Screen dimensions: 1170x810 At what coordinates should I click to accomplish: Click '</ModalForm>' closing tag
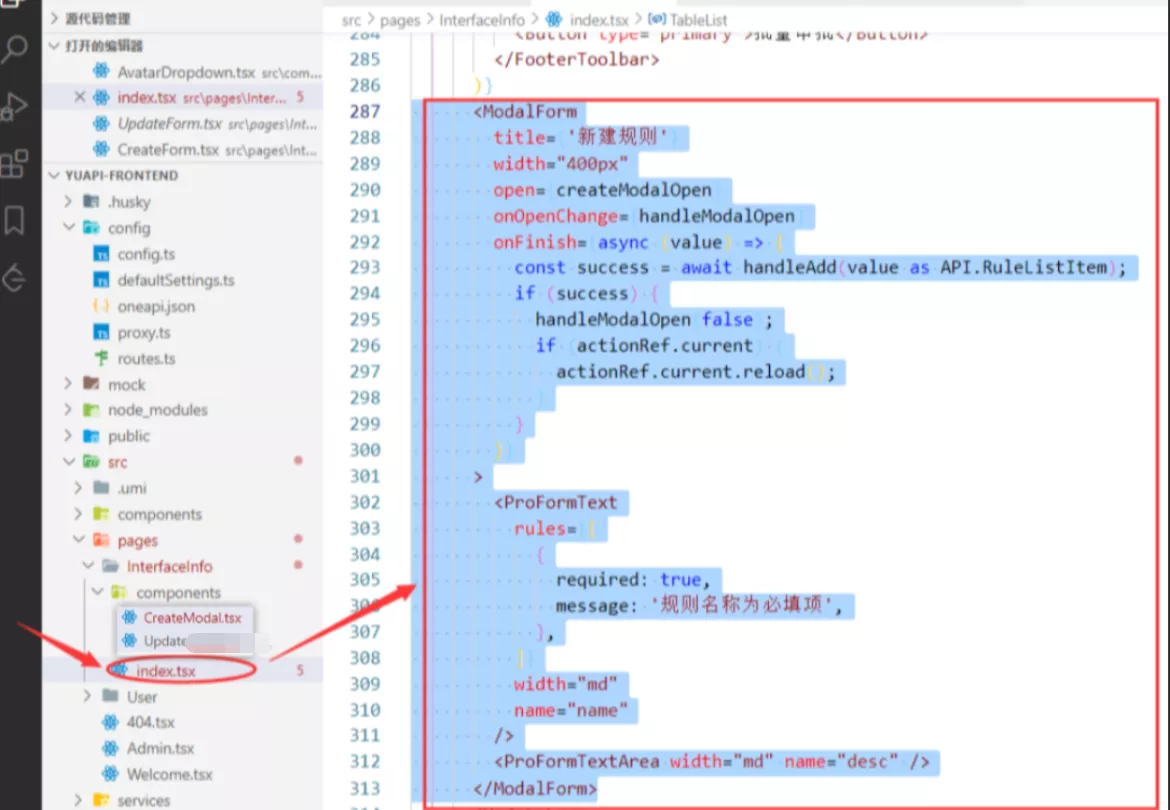[x=534, y=788]
